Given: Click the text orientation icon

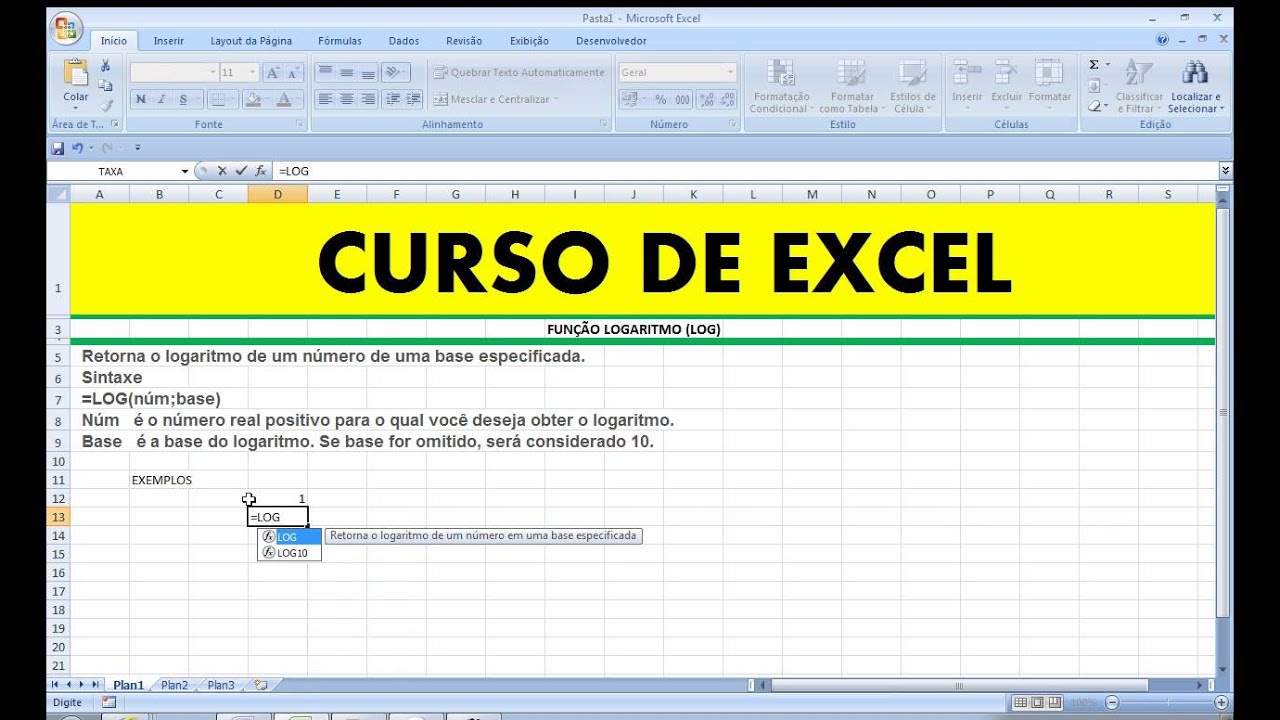Looking at the screenshot, I should click(394, 73).
